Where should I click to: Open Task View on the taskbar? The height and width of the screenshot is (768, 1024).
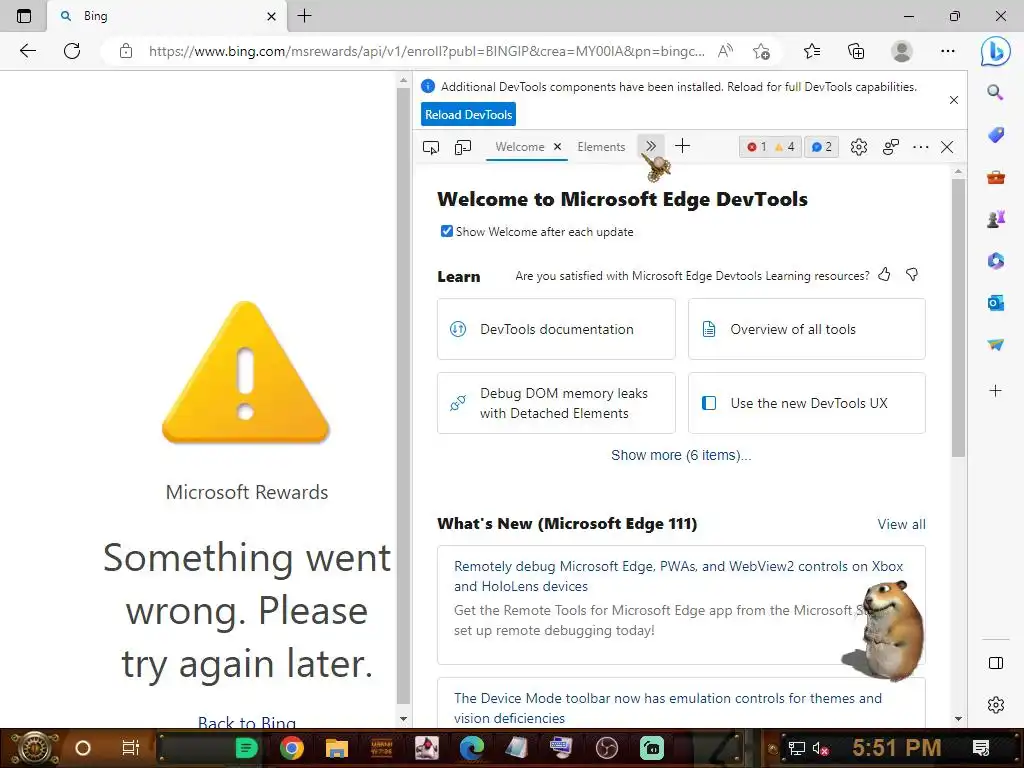(x=131, y=748)
